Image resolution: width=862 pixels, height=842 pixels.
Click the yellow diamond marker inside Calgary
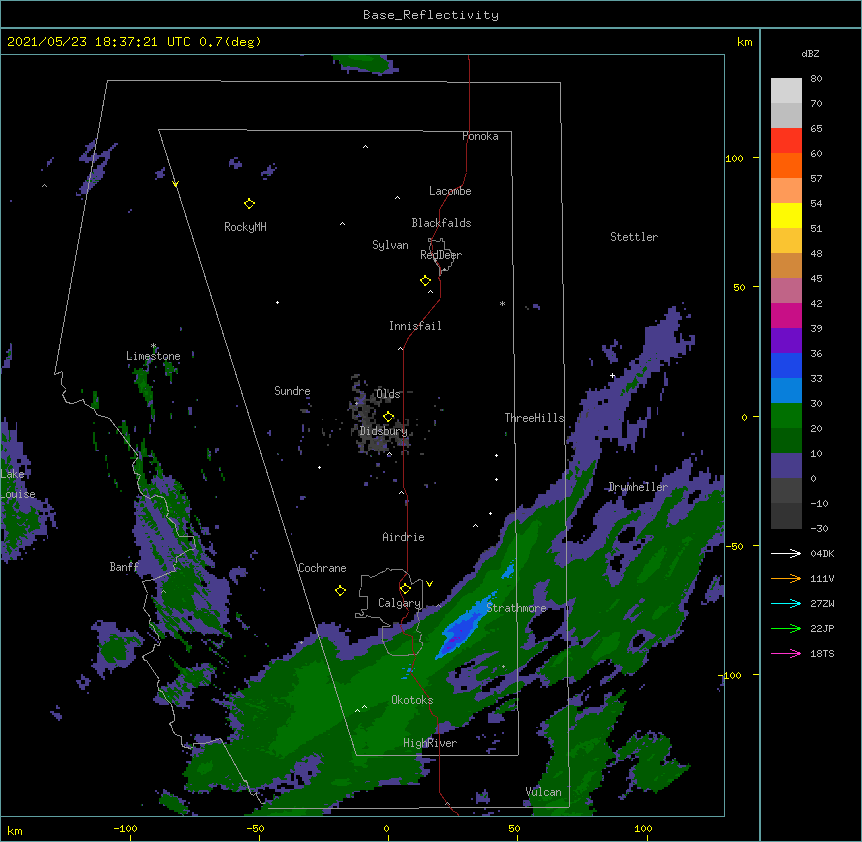click(x=405, y=589)
